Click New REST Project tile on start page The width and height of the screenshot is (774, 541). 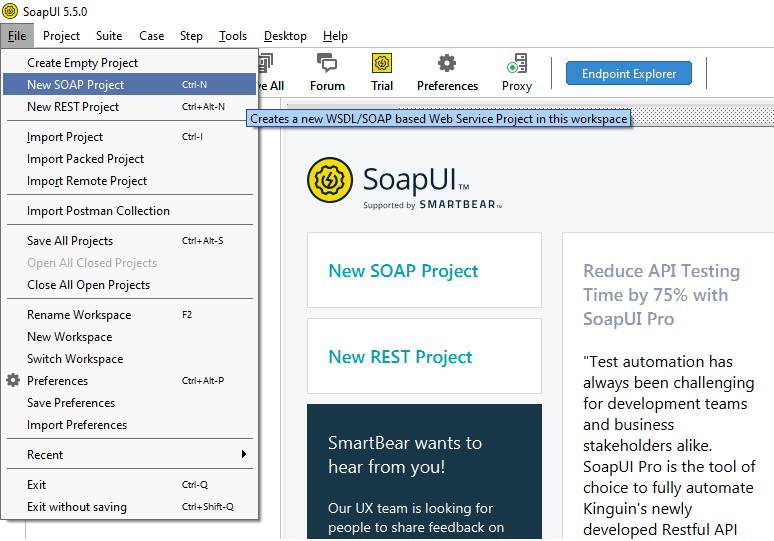pos(424,356)
